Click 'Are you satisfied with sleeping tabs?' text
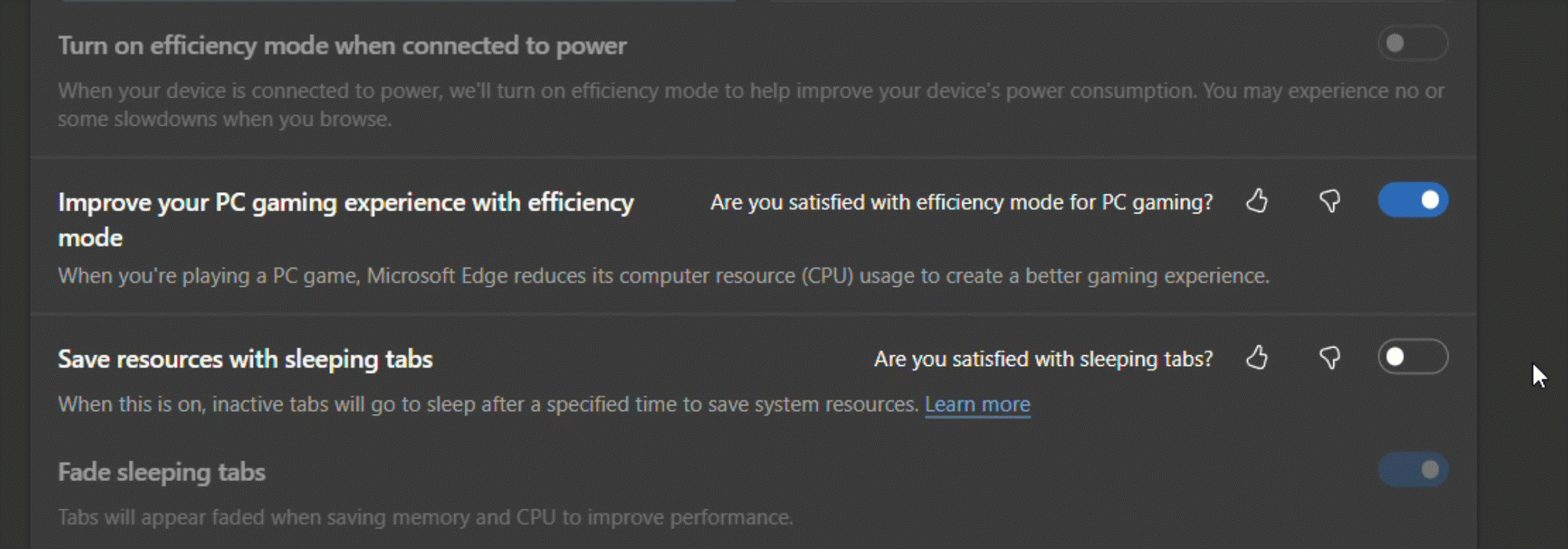Screen dimensions: 1568x549 (x=1043, y=359)
